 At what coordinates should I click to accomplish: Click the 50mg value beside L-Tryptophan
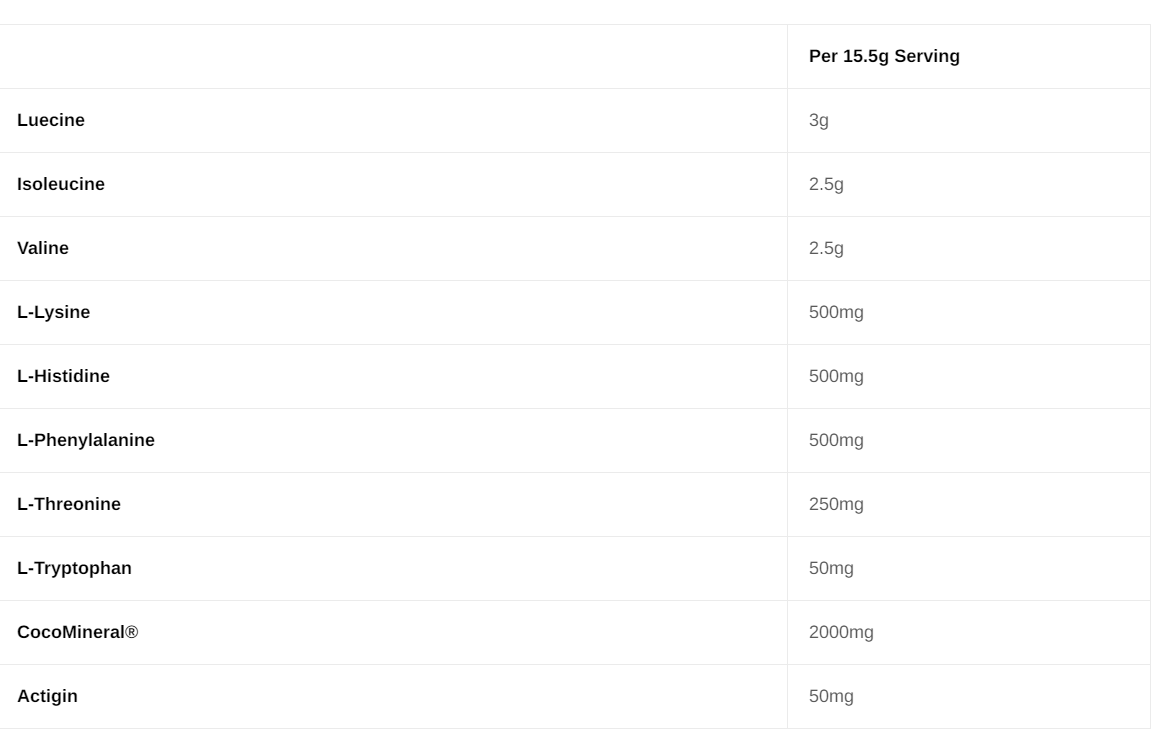click(831, 568)
